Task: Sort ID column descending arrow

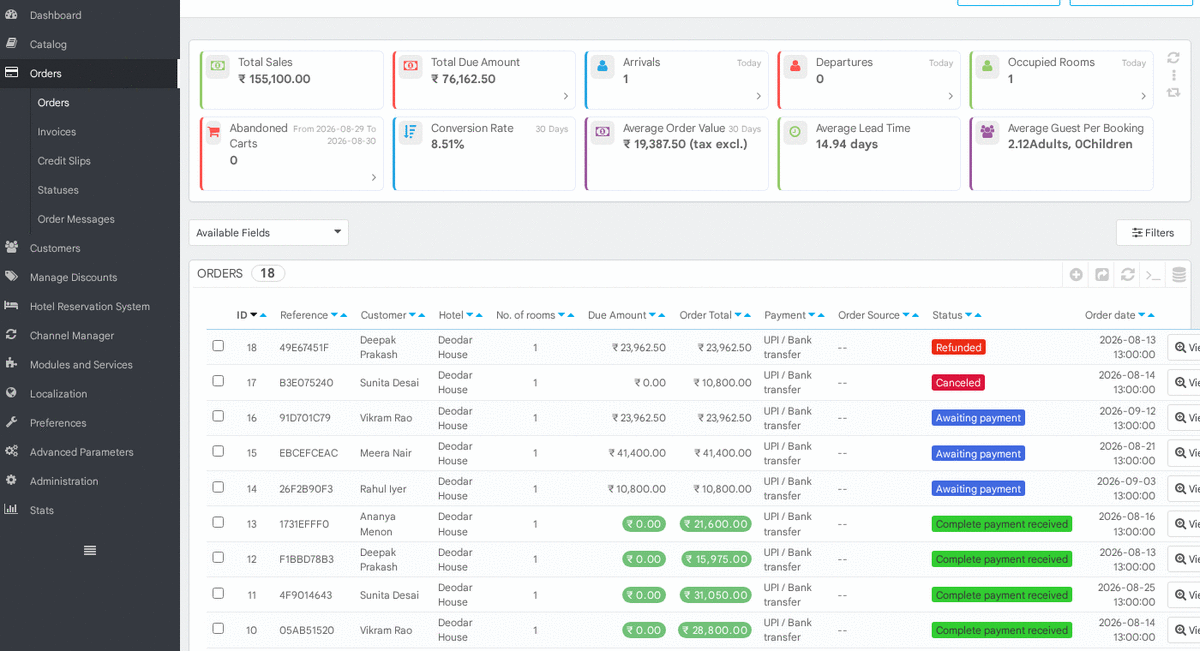Action: (254, 315)
